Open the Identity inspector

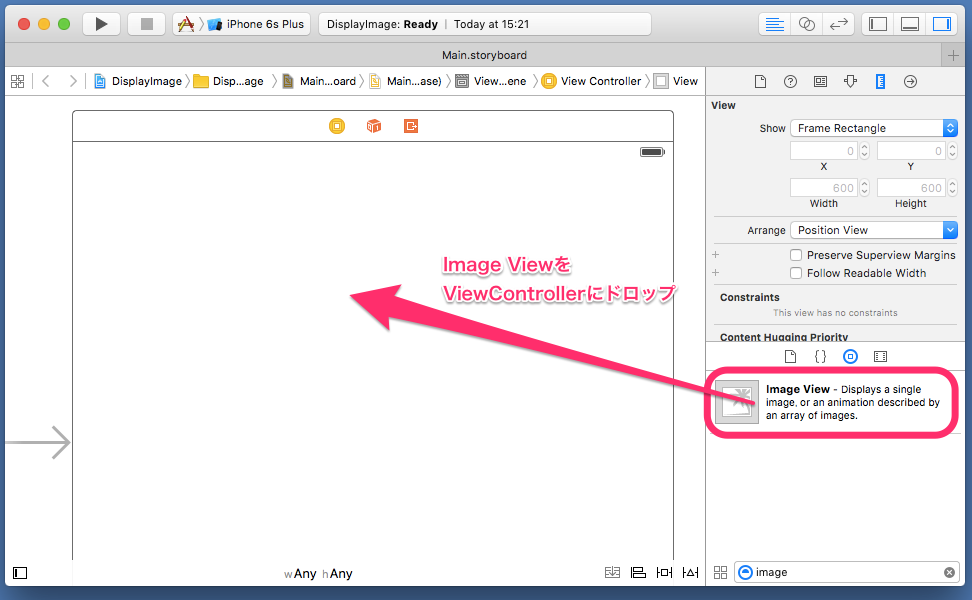pyautogui.click(x=820, y=81)
